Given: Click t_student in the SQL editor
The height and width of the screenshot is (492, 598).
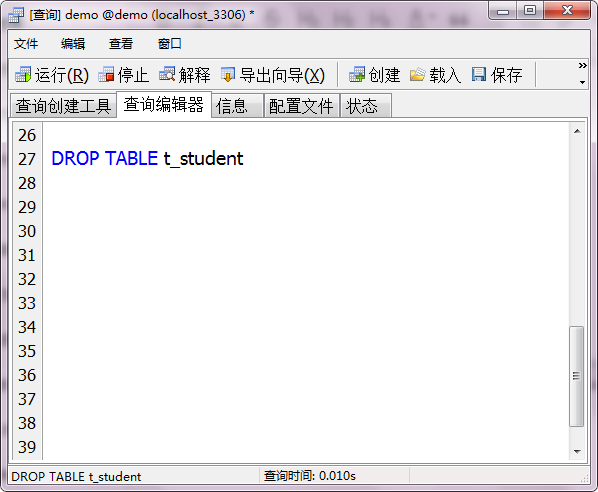Looking at the screenshot, I should [203, 159].
